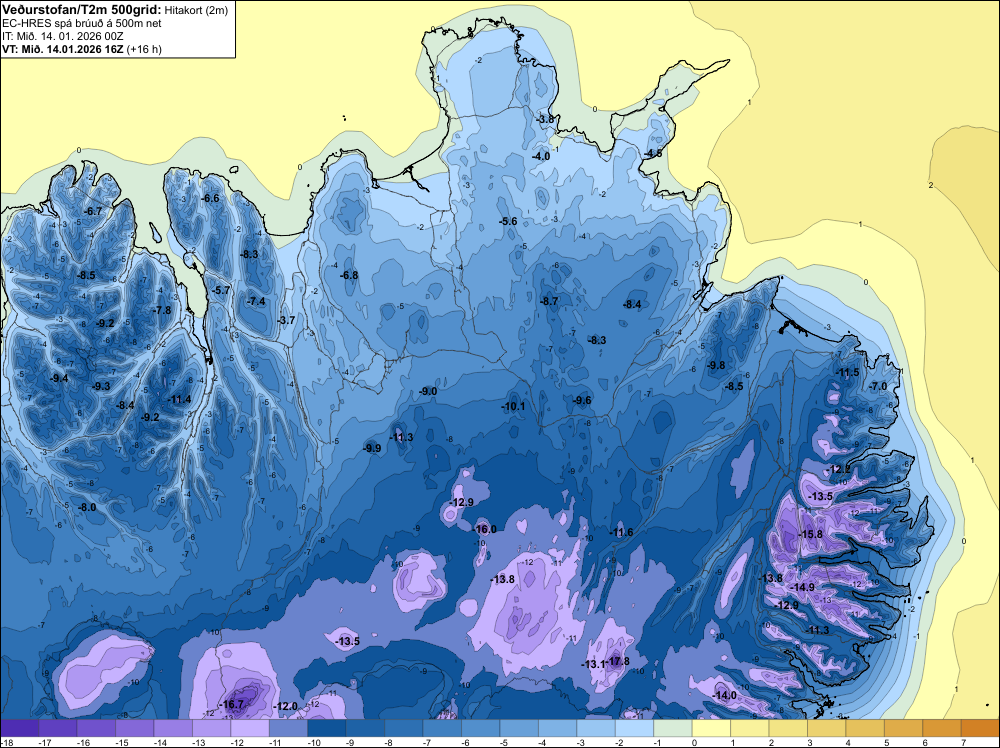Select the legend swatch between -18 and -17
Image resolution: width=1000 pixels, height=748 pixels.
20,728
